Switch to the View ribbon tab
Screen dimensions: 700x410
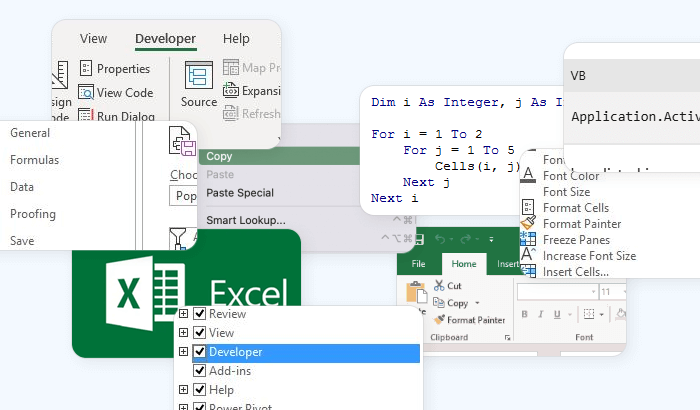[93, 39]
